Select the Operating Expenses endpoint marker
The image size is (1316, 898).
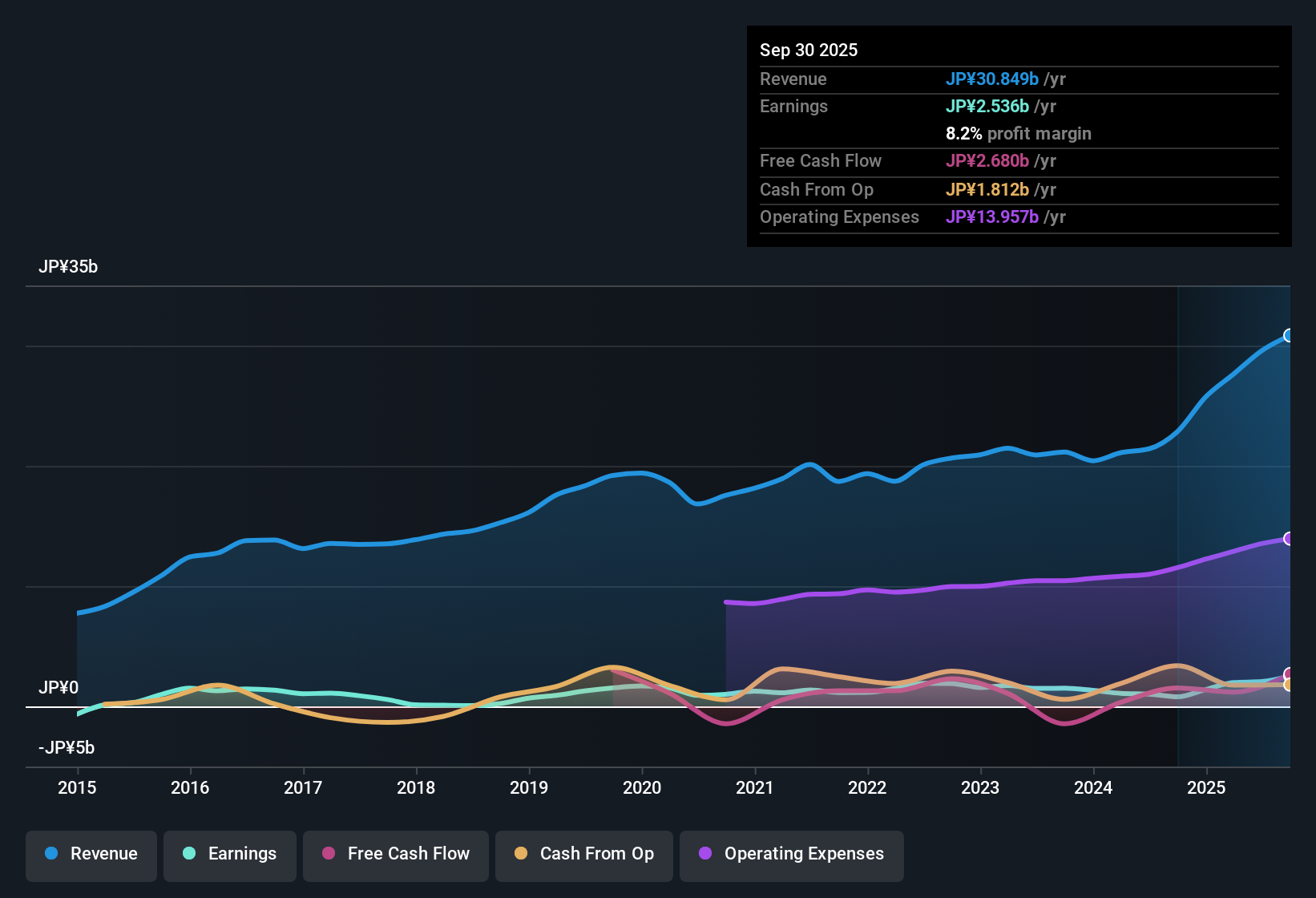point(1289,538)
